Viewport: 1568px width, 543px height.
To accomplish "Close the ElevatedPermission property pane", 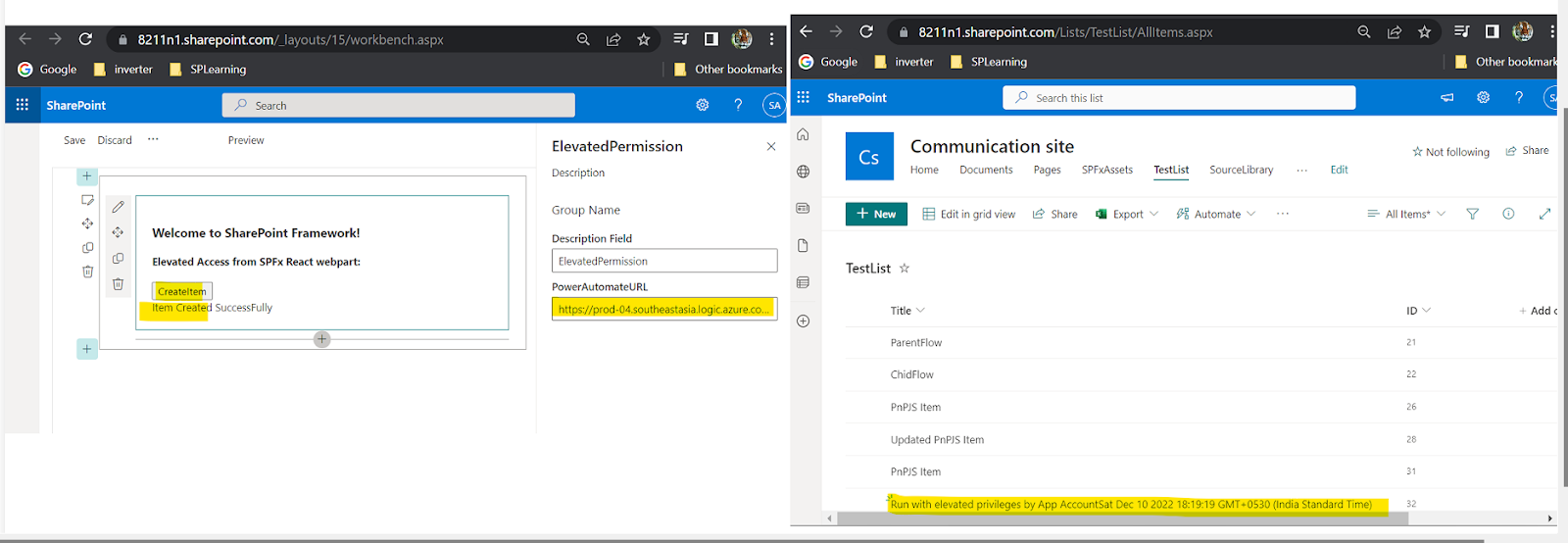I will [771, 146].
